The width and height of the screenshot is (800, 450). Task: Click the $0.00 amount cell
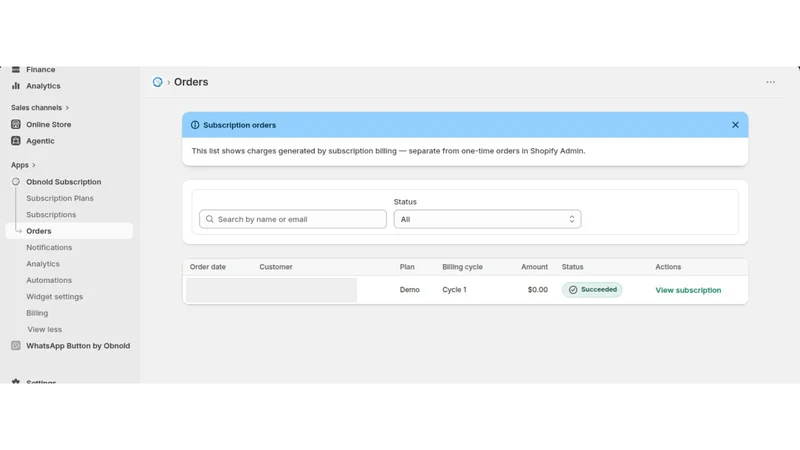point(538,290)
